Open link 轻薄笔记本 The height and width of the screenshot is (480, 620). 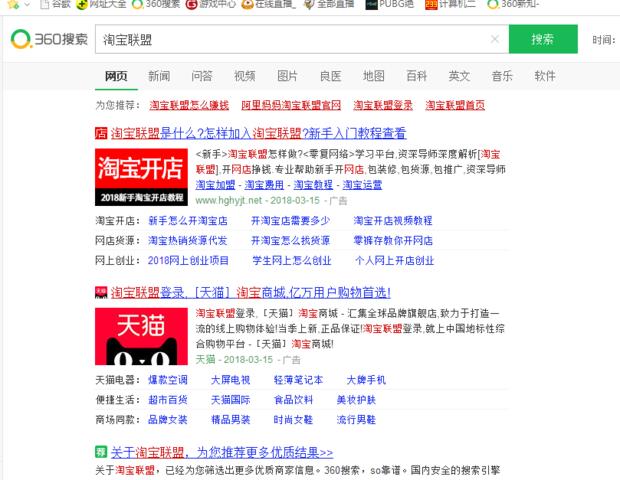299,380
